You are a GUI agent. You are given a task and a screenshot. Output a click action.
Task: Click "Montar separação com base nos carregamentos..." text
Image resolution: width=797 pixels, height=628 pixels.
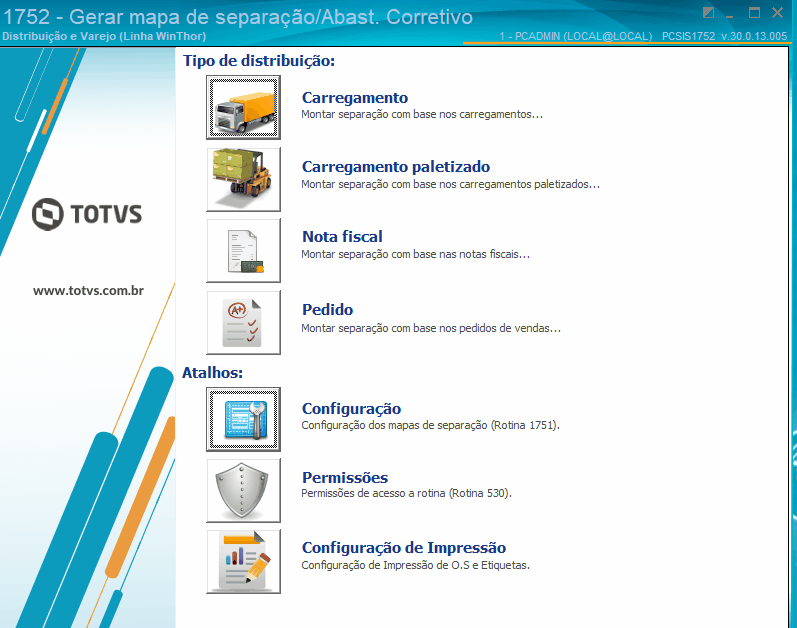pos(422,115)
